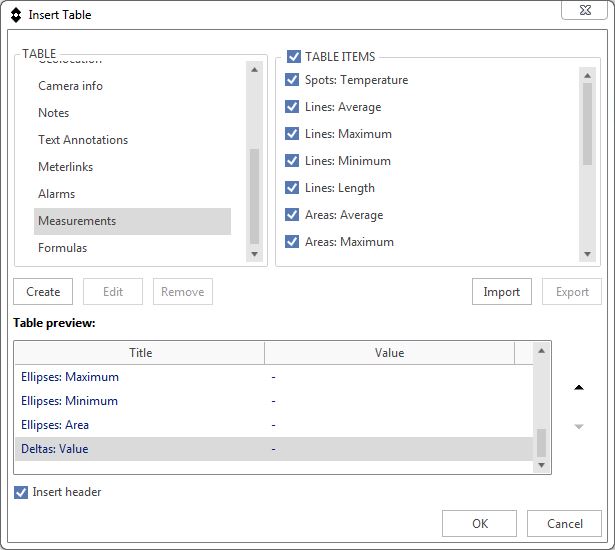Toggle the Spots: Temperature checkbox
Image resolution: width=615 pixels, height=550 pixels.
click(x=292, y=80)
